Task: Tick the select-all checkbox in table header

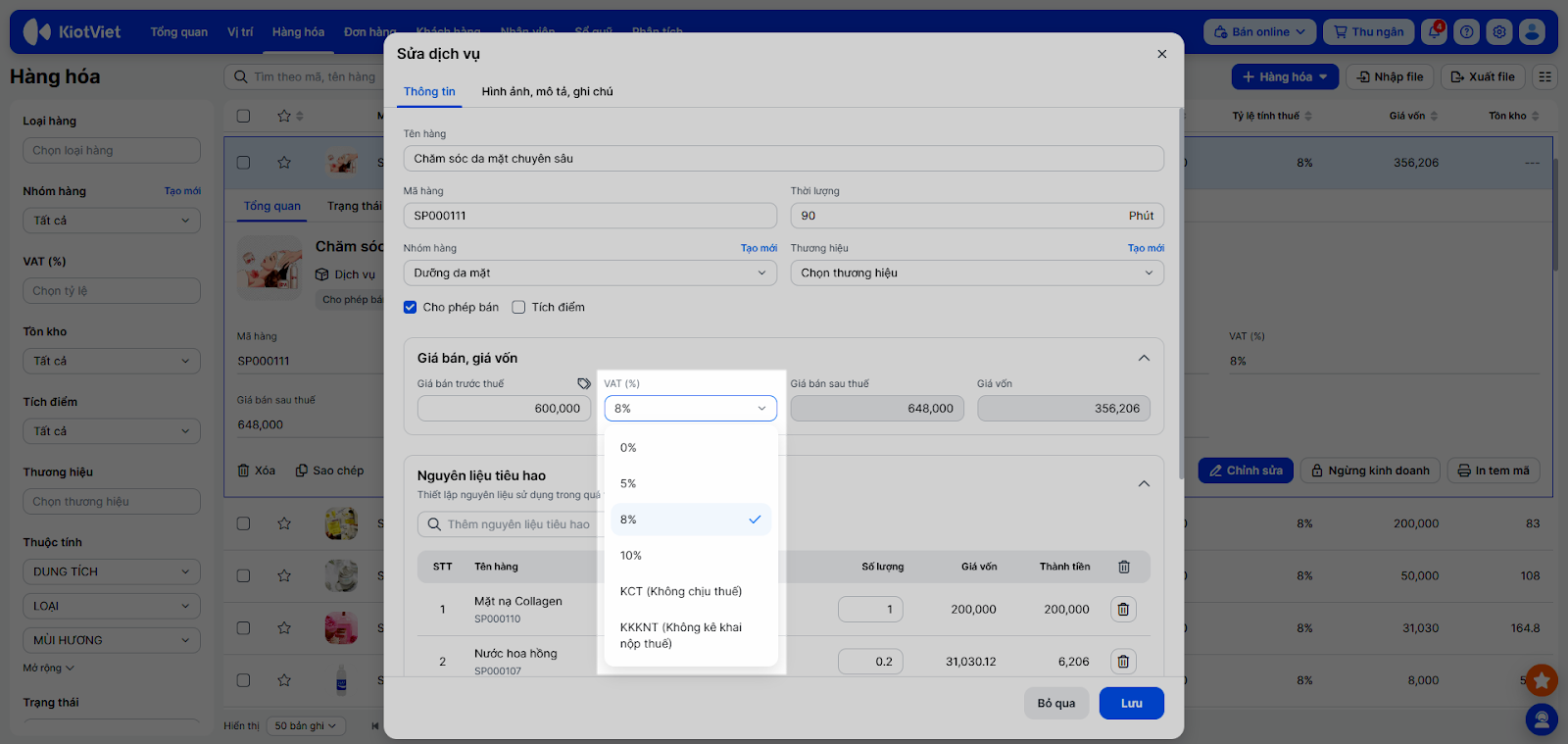Action: click(x=244, y=116)
